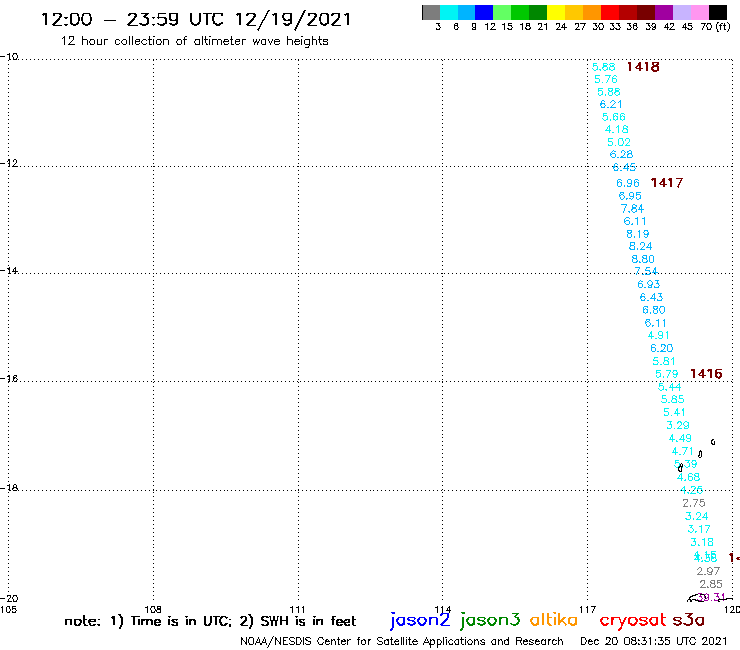Image resolution: width=740 pixels, height=650 pixels.
Task: Click the wave height value 3.17
Action: [699, 529]
